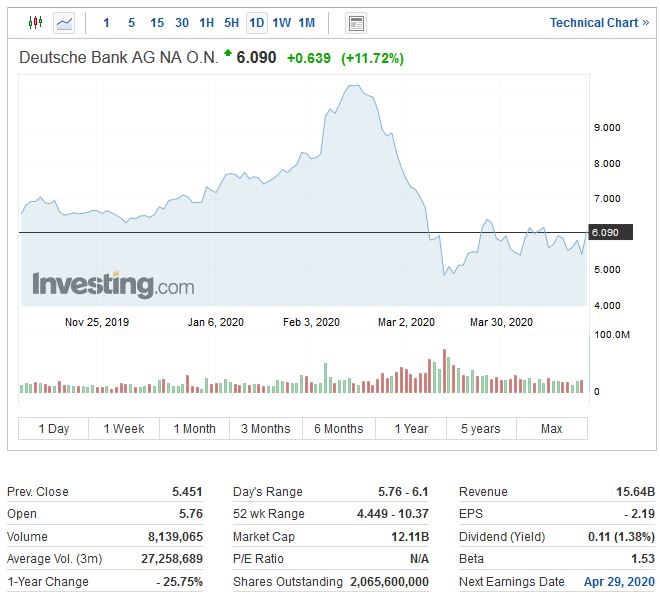660x602 pixels.
Task: Click the Nov 25, 2019 date label
Action: 97,322
